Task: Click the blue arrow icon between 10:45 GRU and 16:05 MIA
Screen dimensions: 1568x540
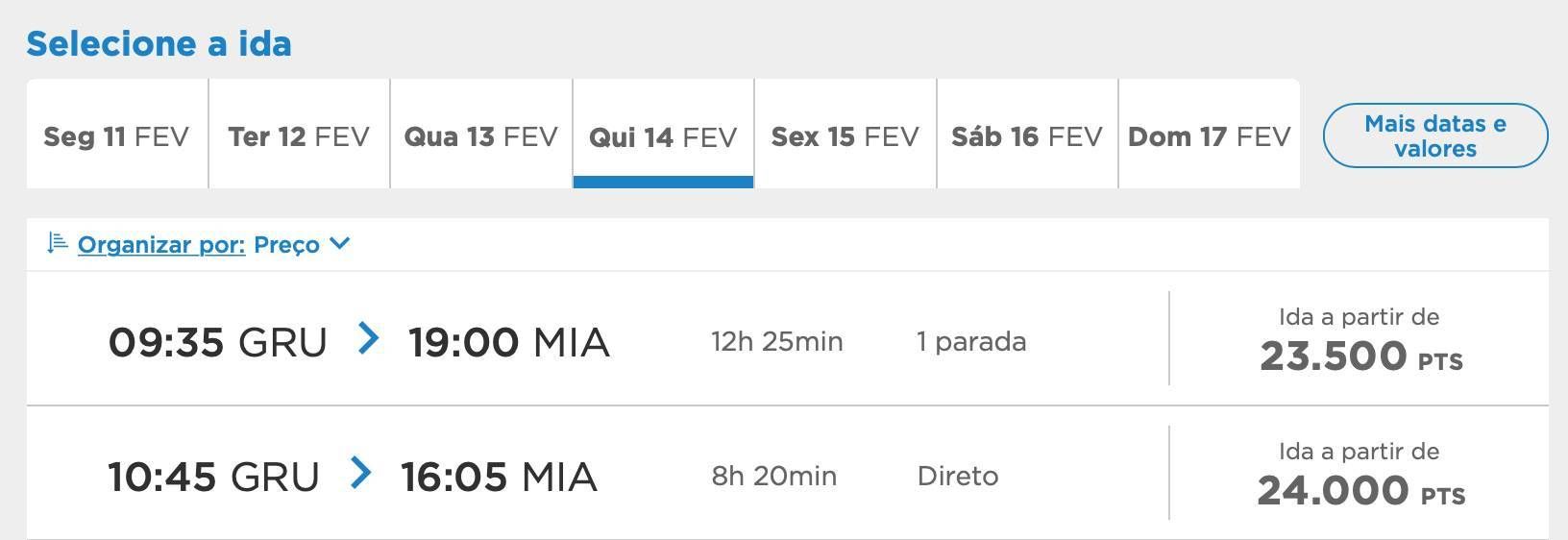Action: [x=360, y=473]
